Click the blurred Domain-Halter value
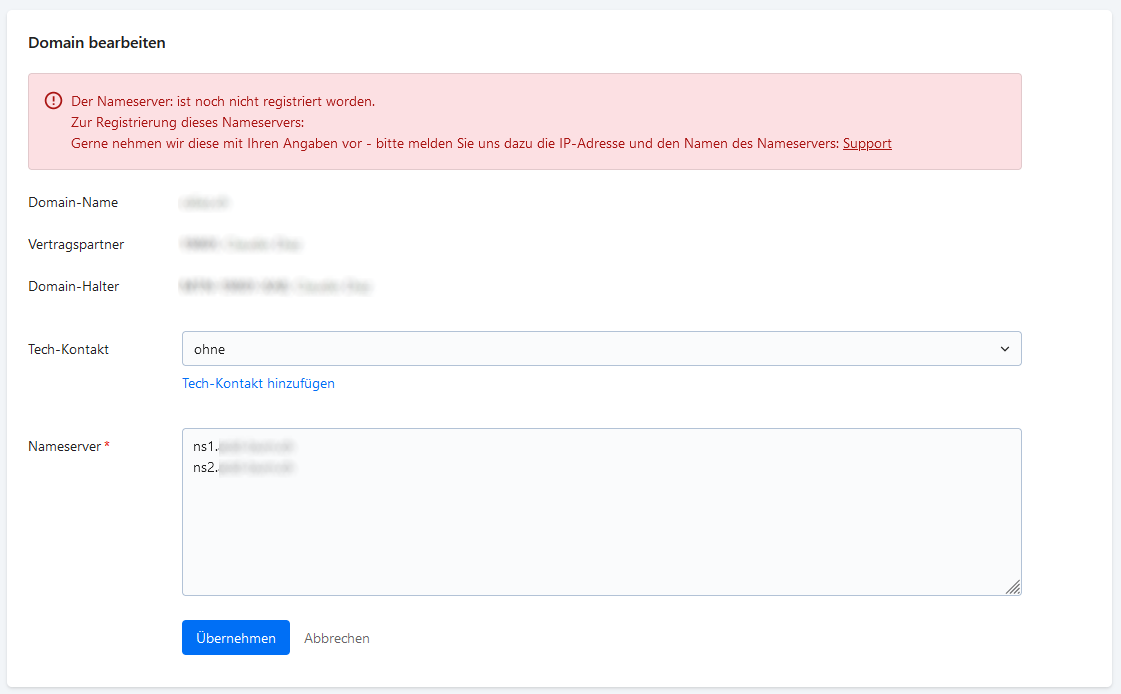 tap(275, 286)
